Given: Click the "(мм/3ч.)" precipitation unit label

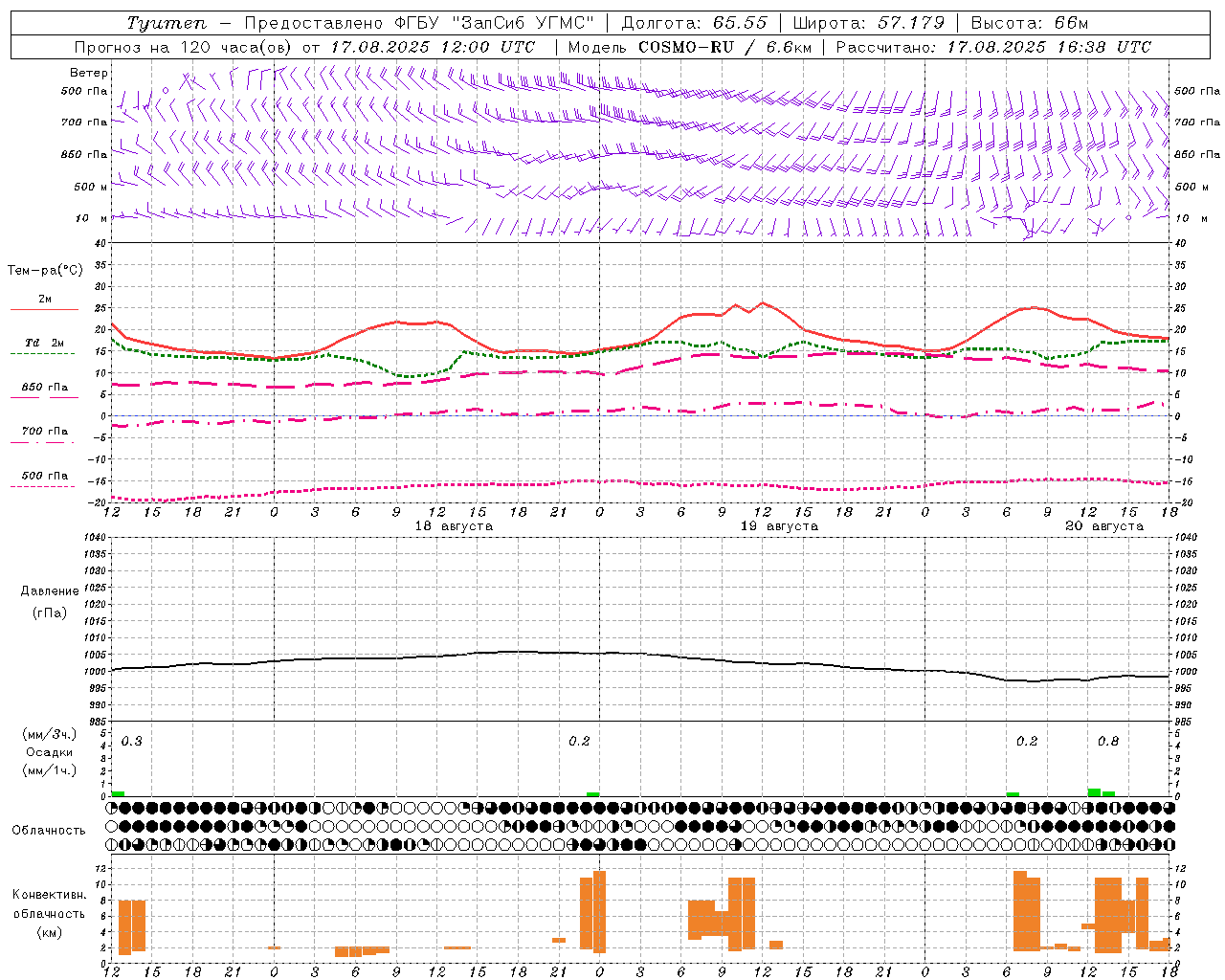Looking at the screenshot, I should click(x=50, y=734).
